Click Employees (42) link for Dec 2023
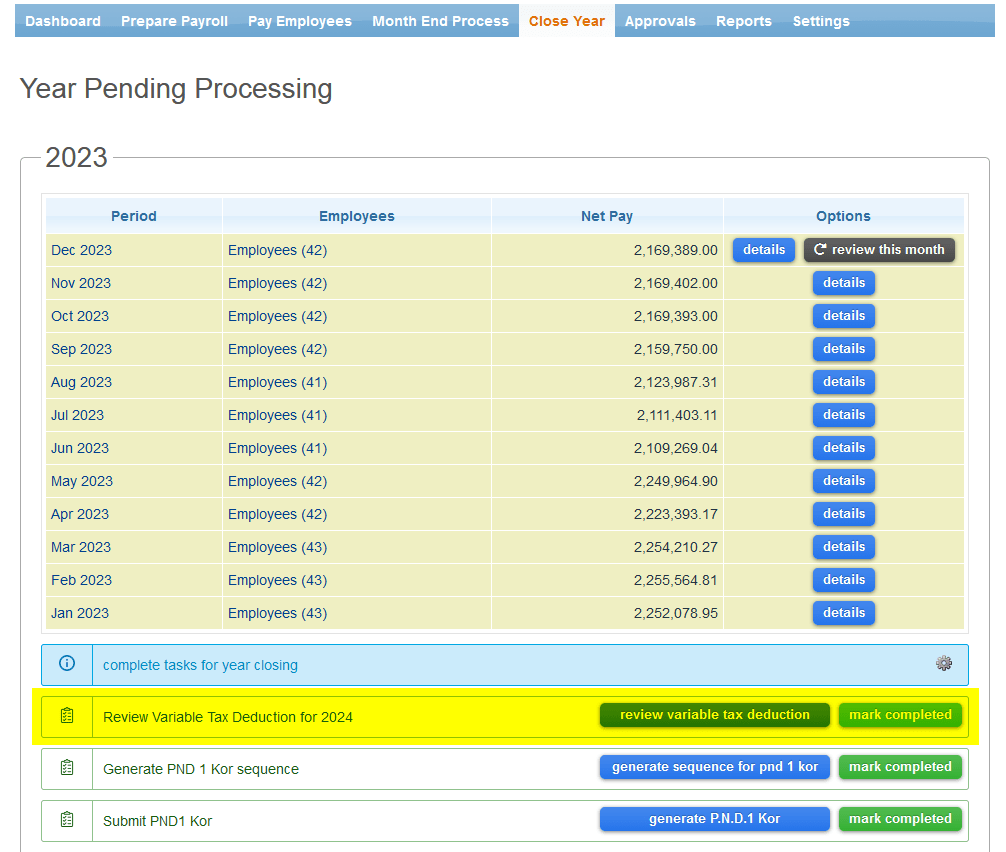 coord(277,250)
